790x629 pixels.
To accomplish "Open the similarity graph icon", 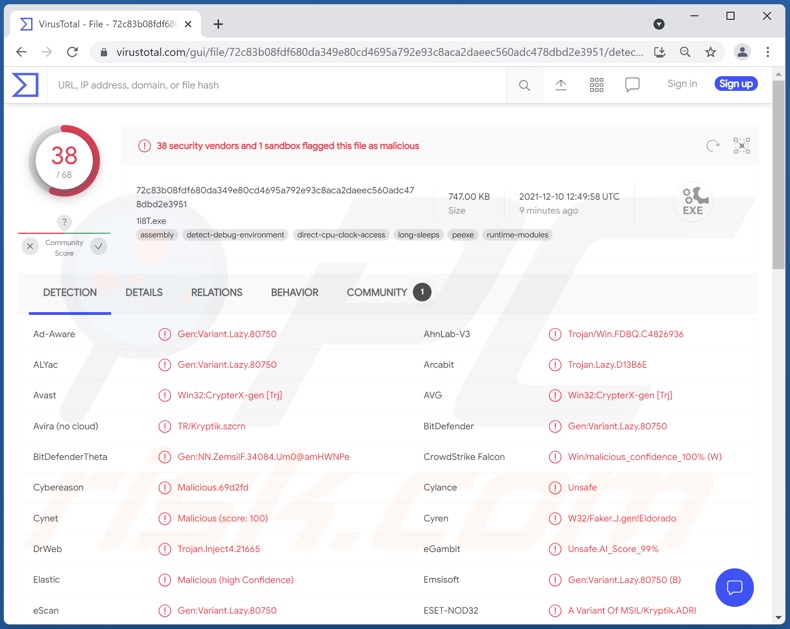I will click(x=742, y=146).
